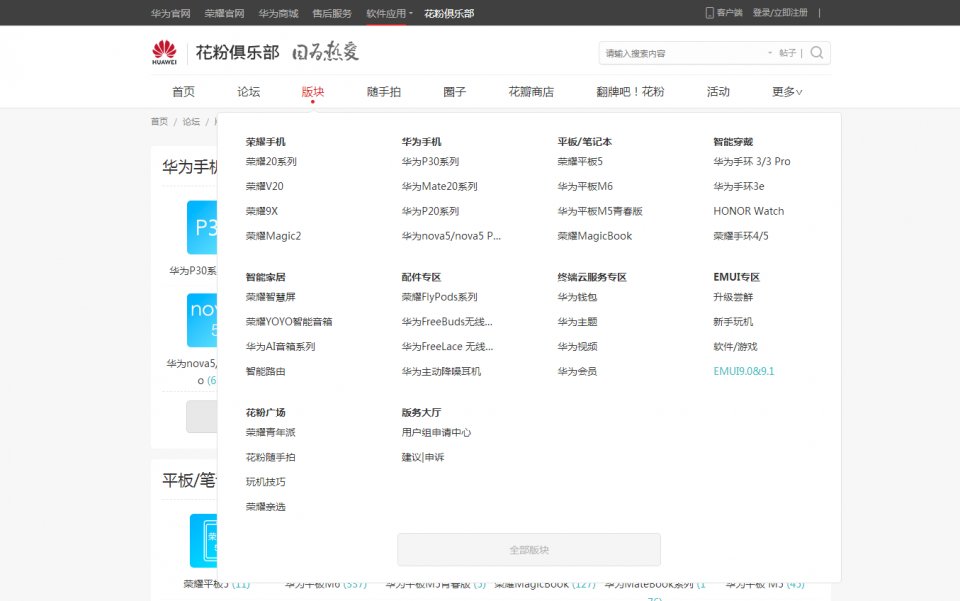Open the 荣耀平板5 menu link

click(x=580, y=162)
